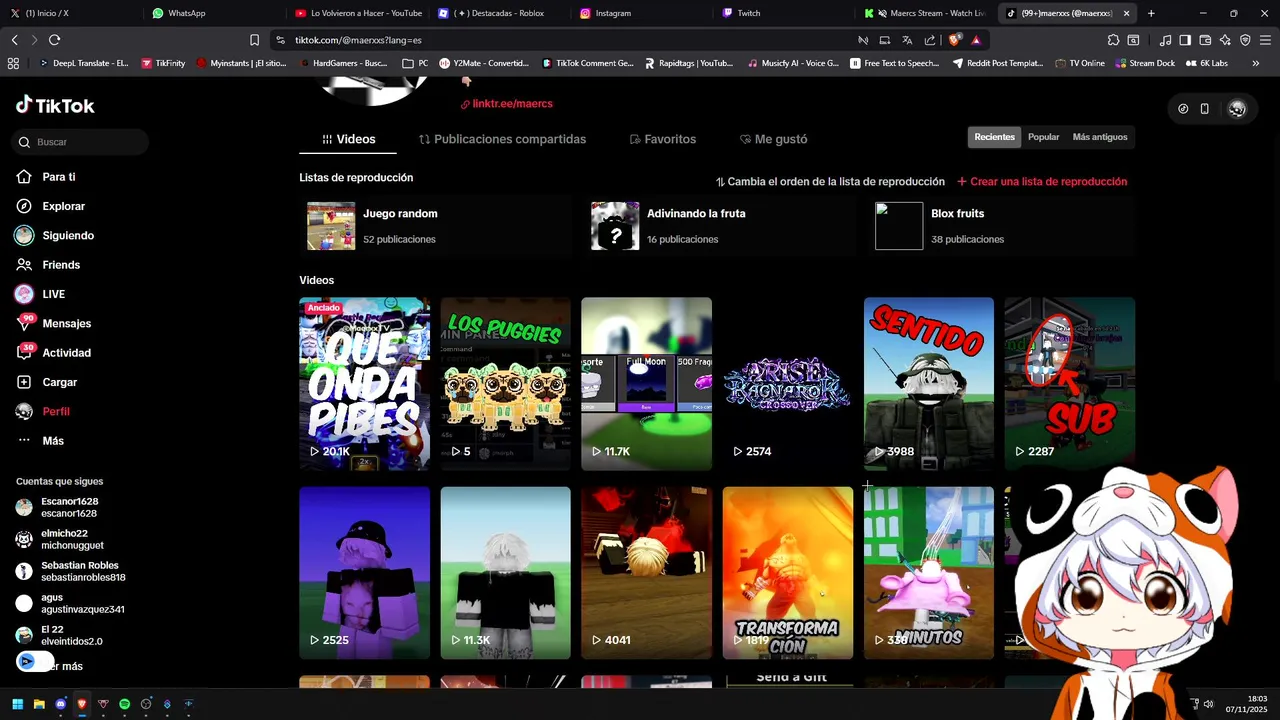
Task: Open Blox fruits playlist
Action: click(x=1003, y=226)
